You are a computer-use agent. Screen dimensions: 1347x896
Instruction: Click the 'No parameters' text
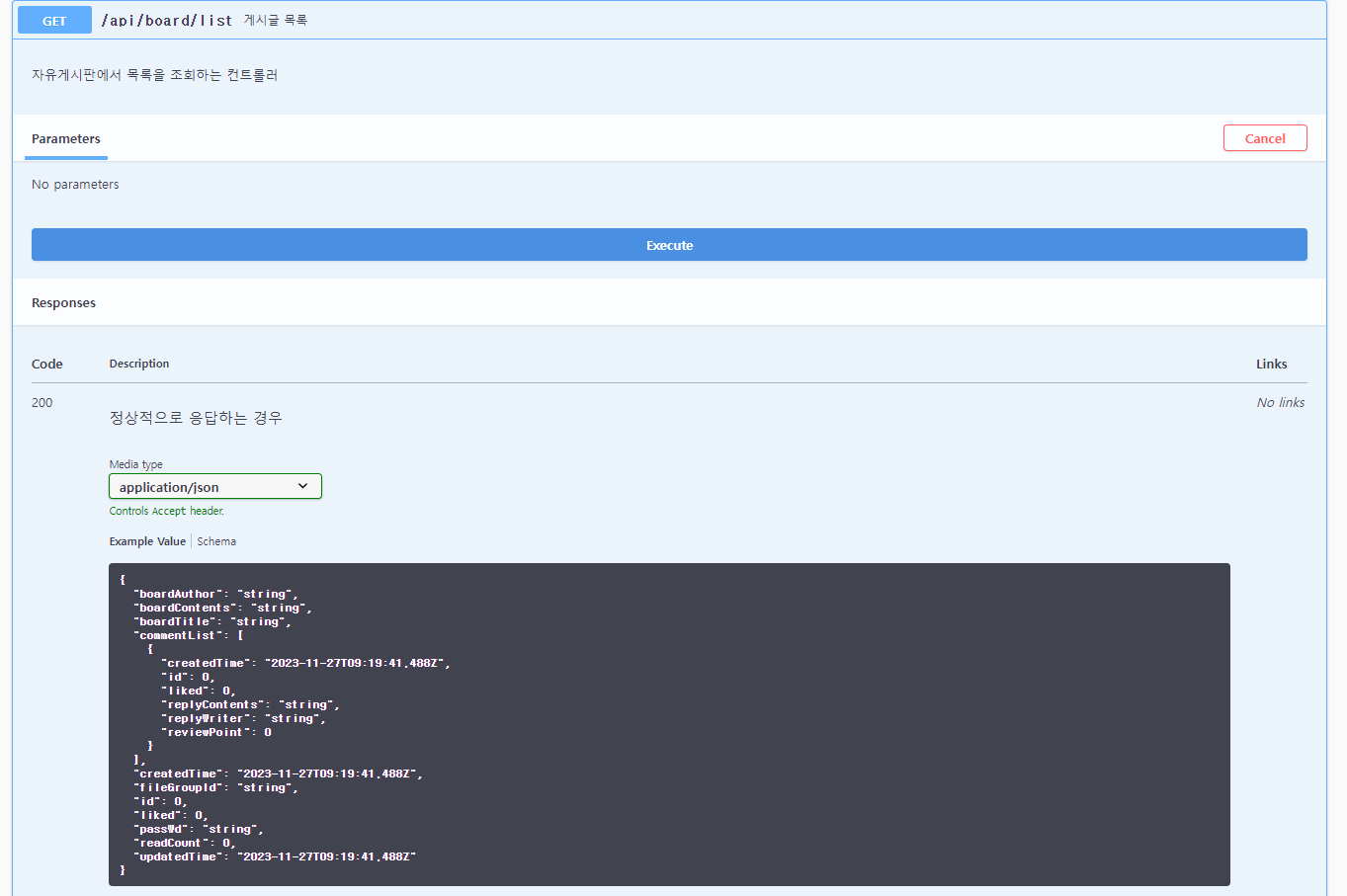[x=75, y=185]
